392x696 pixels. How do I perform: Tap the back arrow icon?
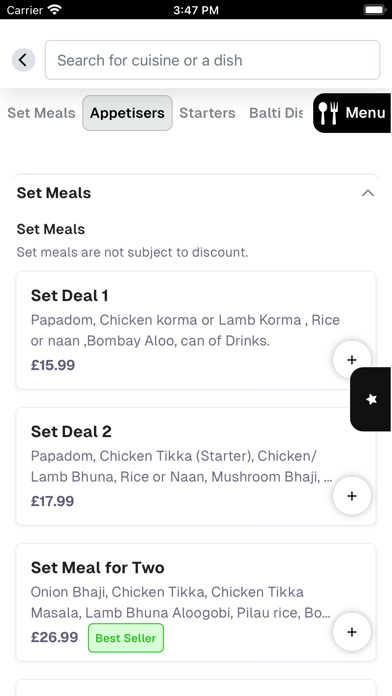click(x=23, y=60)
